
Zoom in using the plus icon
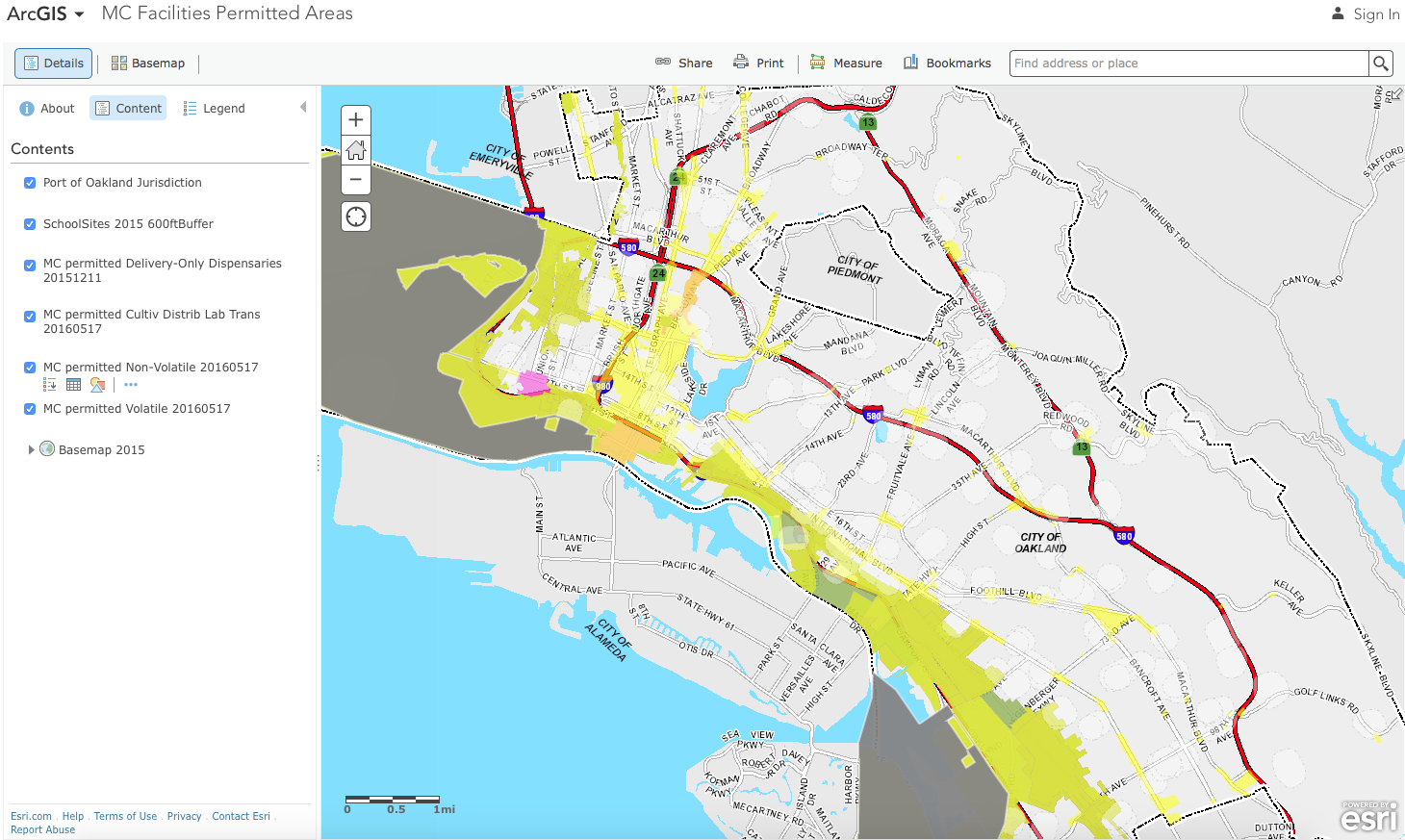(355, 118)
